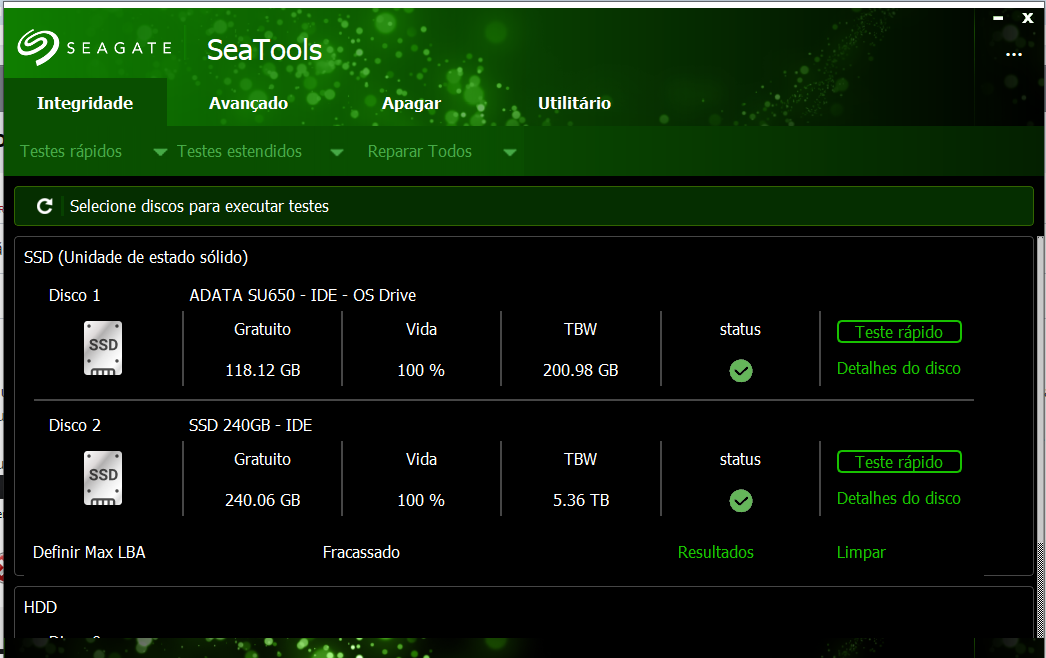The image size is (1046, 658).
Task: Click the 'HDD' section heading
Action: (x=41, y=607)
